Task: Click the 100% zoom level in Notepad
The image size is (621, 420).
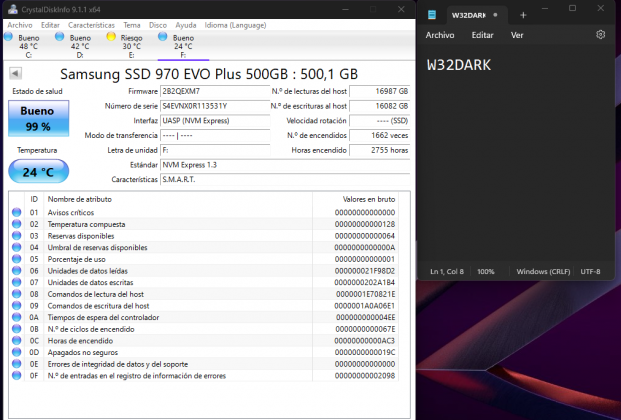Action: click(x=486, y=271)
